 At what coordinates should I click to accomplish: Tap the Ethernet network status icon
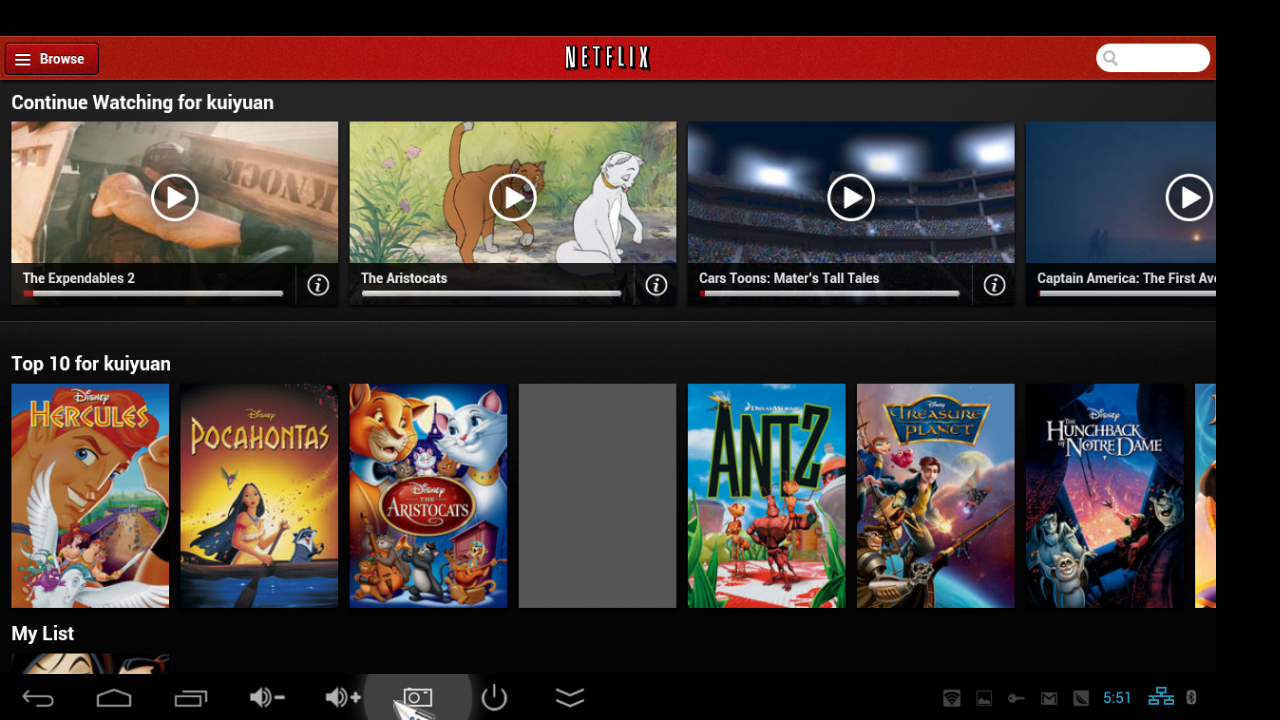[x=1161, y=697]
